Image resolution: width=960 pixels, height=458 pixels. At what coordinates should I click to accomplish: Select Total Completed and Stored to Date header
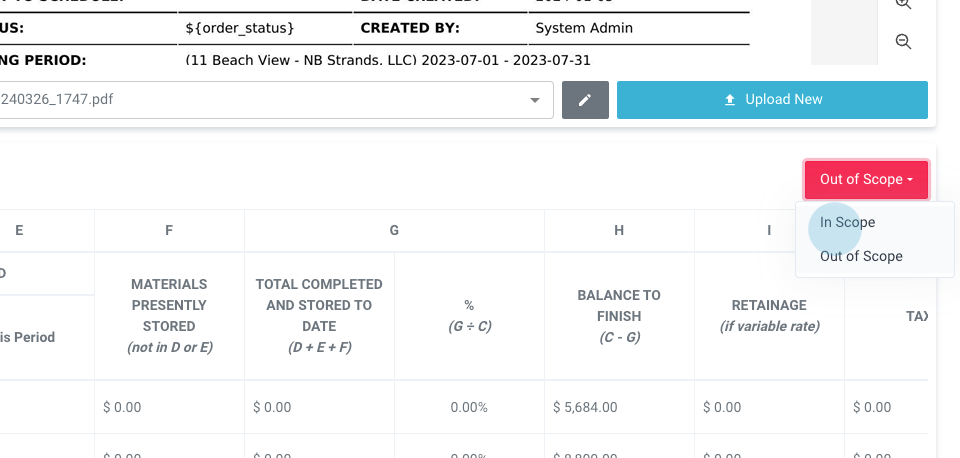[319, 316]
